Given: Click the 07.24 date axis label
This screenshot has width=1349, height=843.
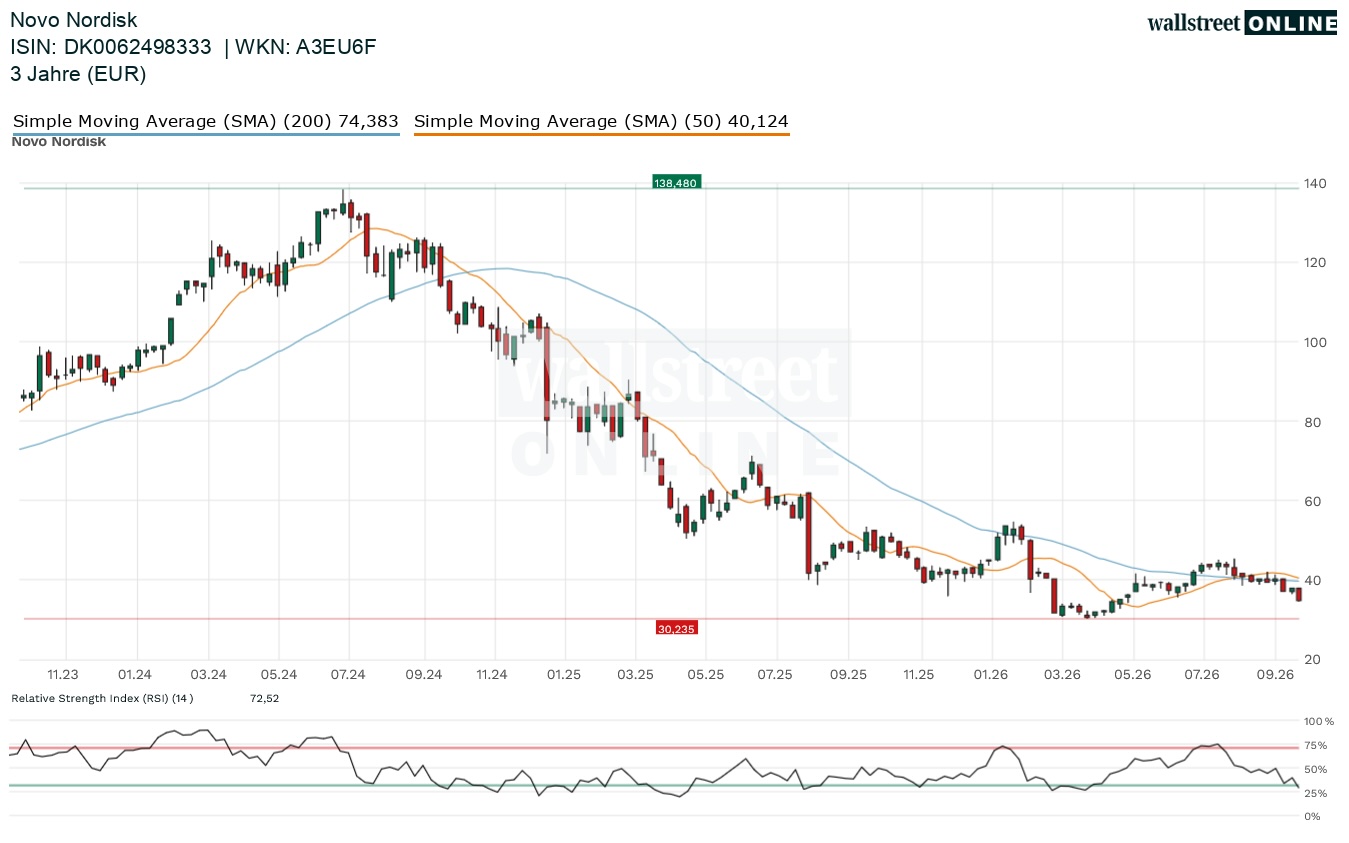Looking at the screenshot, I should (x=348, y=675).
